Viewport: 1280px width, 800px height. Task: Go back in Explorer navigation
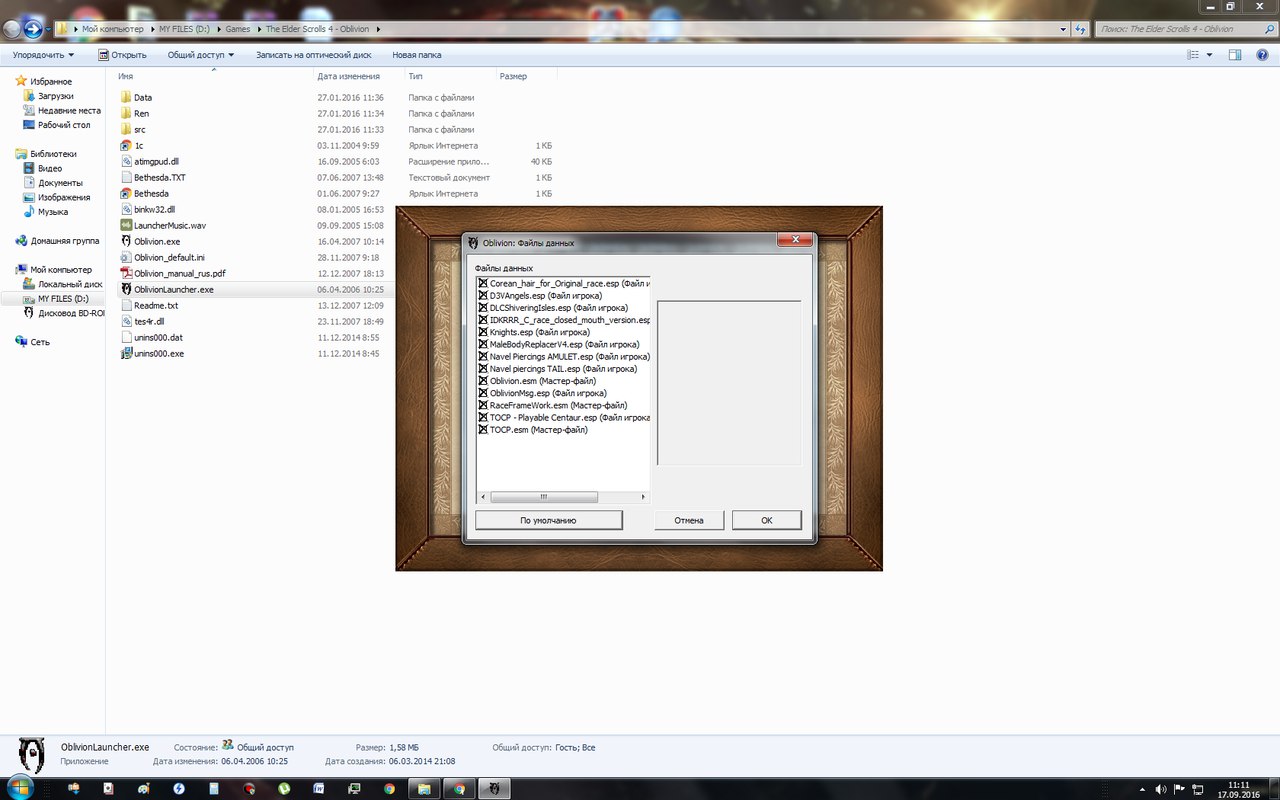click(x=14, y=29)
